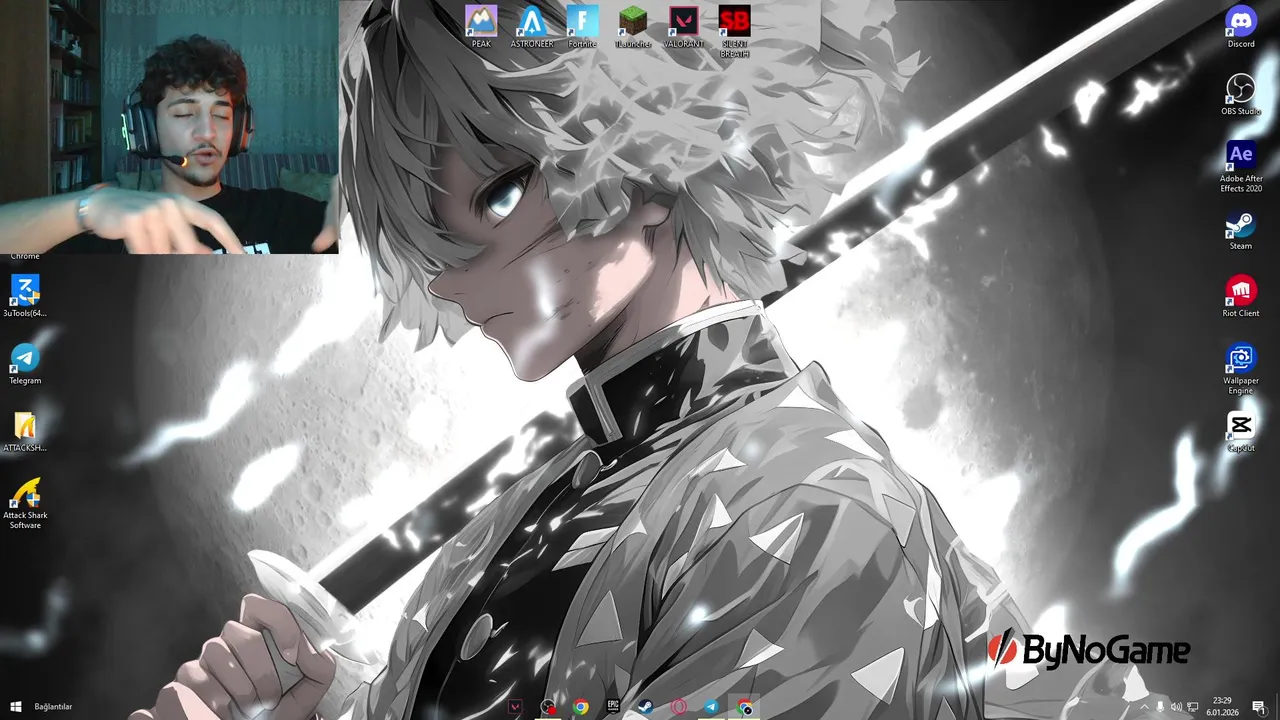Launch the VALORANT desktop shortcut
The height and width of the screenshot is (720, 1280).
[684, 27]
